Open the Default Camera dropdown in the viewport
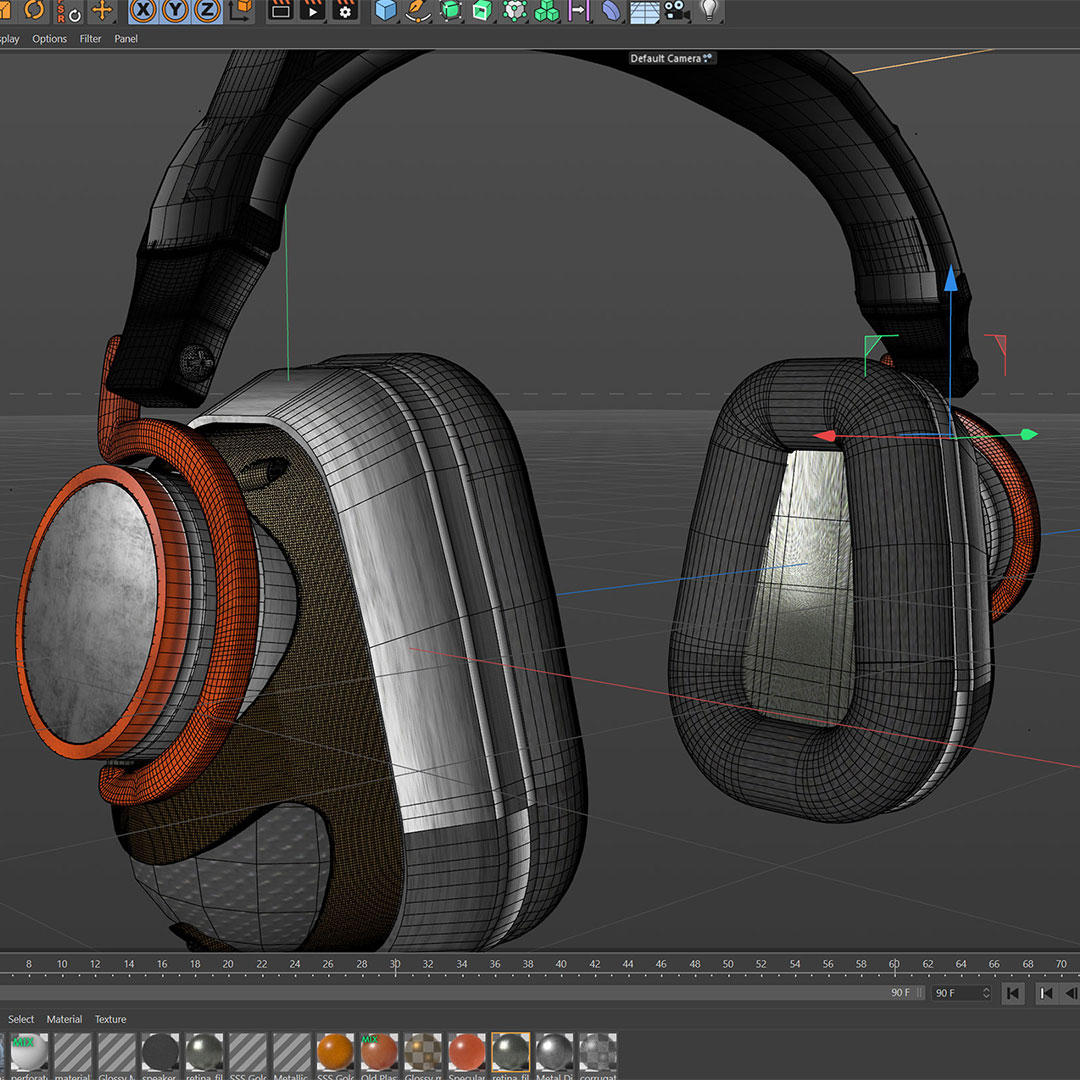1080x1080 pixels. coord(671,58)
